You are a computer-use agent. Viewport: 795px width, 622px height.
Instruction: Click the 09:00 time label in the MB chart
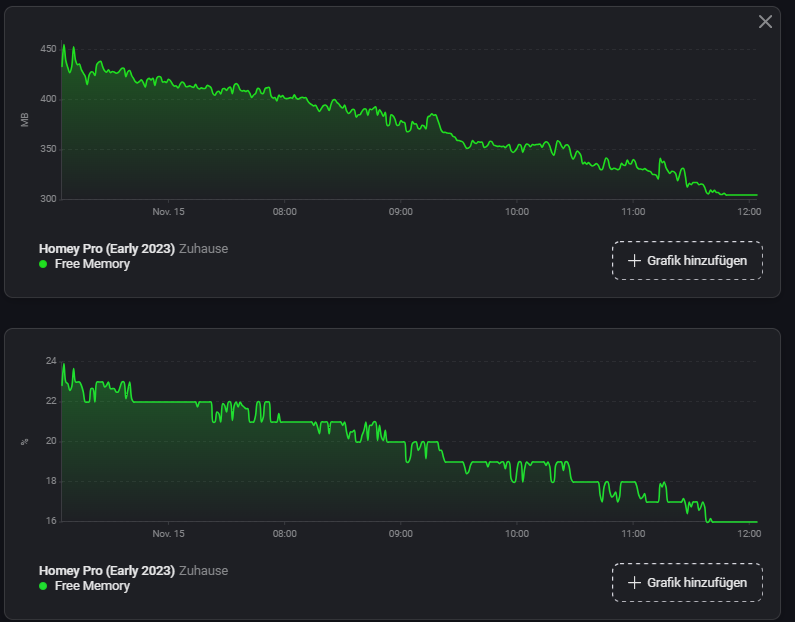[x=401, y=212]
